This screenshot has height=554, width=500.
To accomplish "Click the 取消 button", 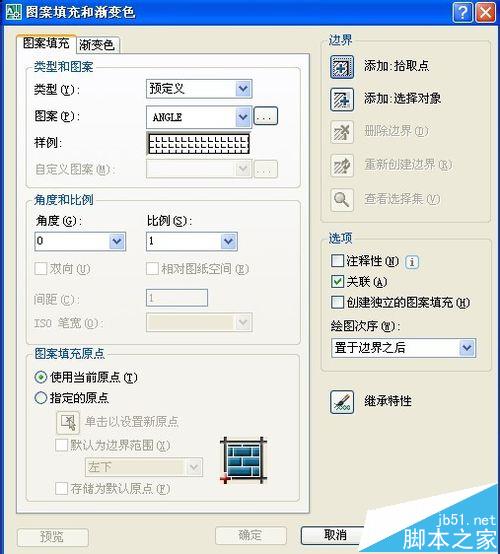I will click(x=335, y=535).
